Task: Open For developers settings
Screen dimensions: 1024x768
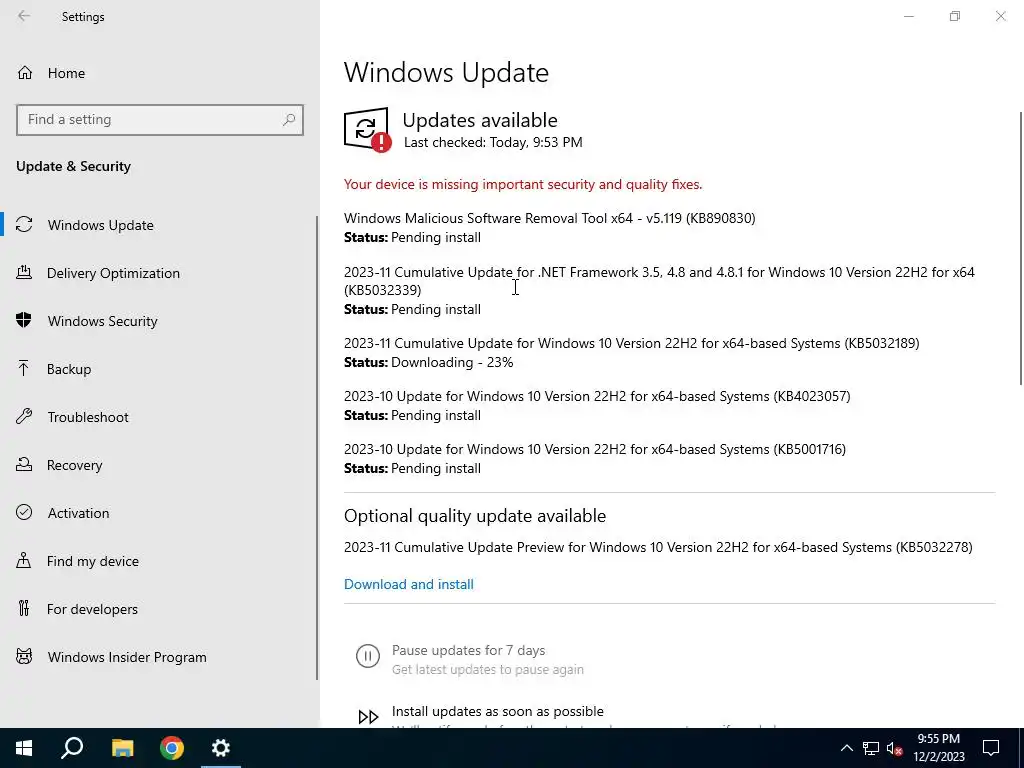Action: tap(92, 609)
